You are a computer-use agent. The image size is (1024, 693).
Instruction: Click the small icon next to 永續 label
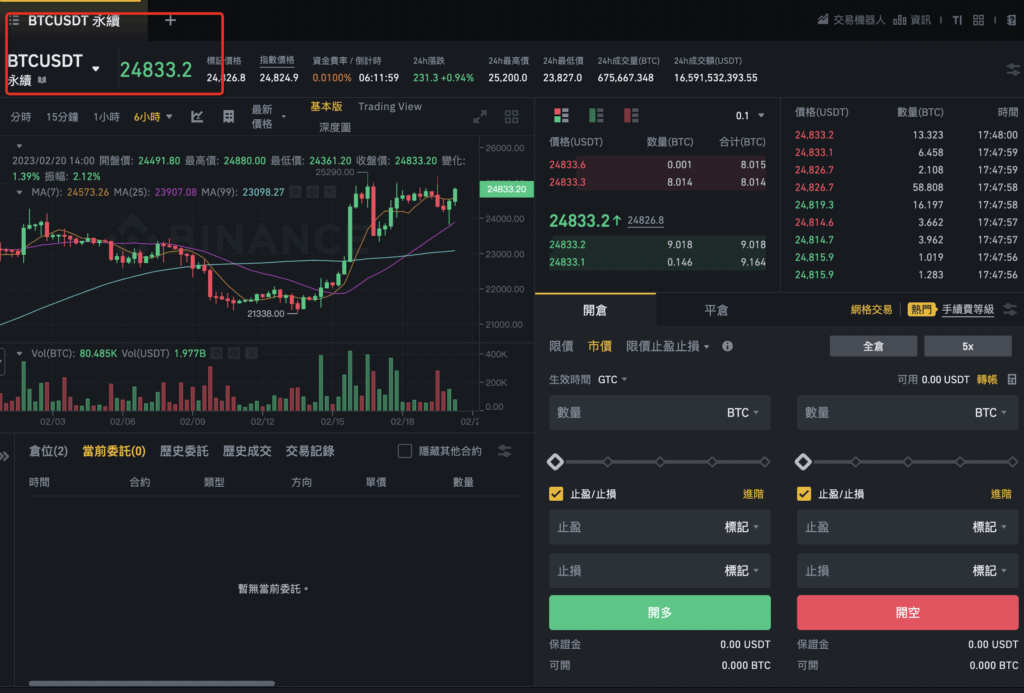pos(42,80)
